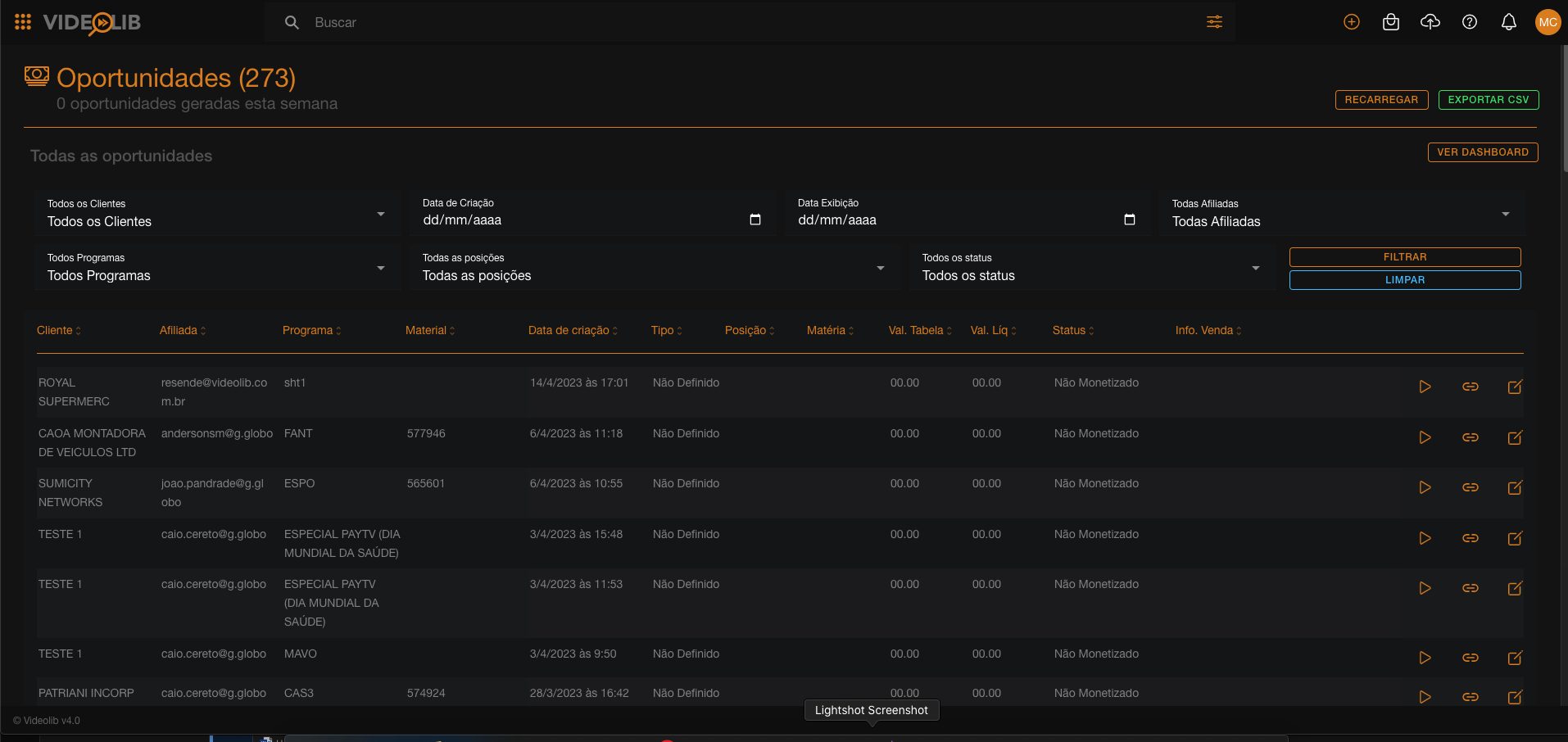Sort table by Data de criação column
The image size is (1568, 742).
pyautogui.click(x=573, y=330)
